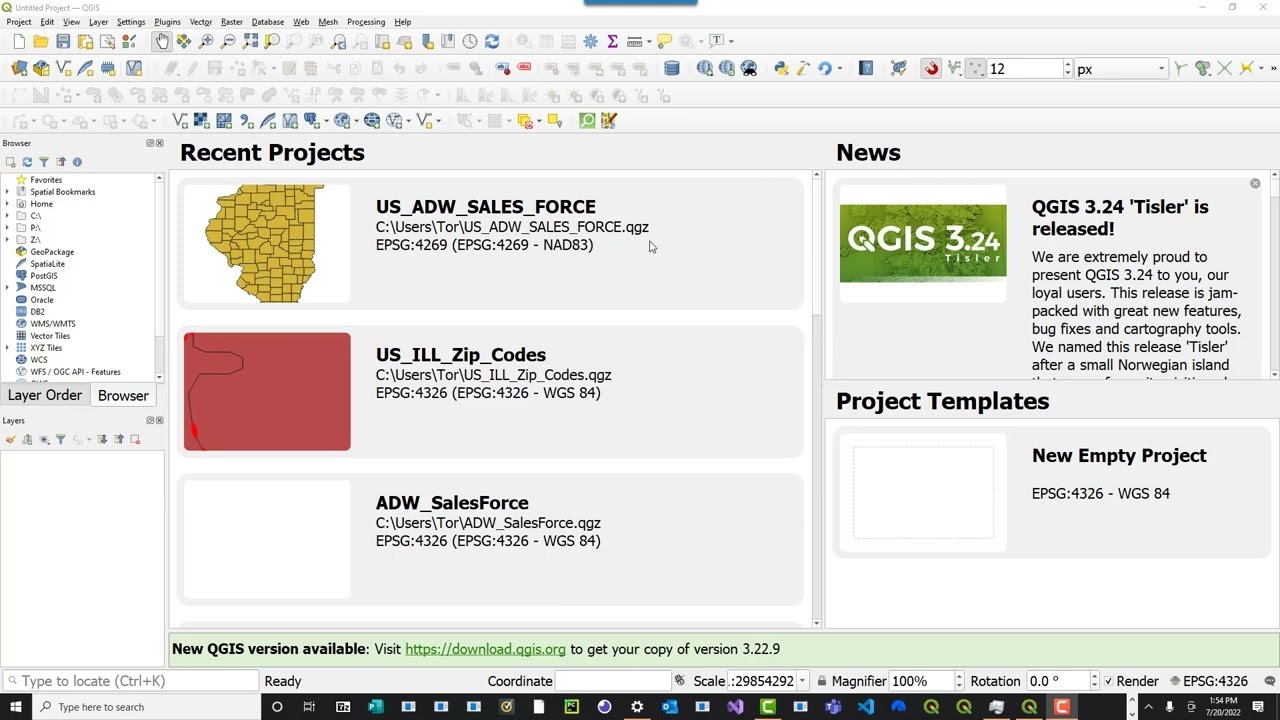The image size is (1280, 720).
Task: Open the Raster menu
Action: tap(232, 22)
